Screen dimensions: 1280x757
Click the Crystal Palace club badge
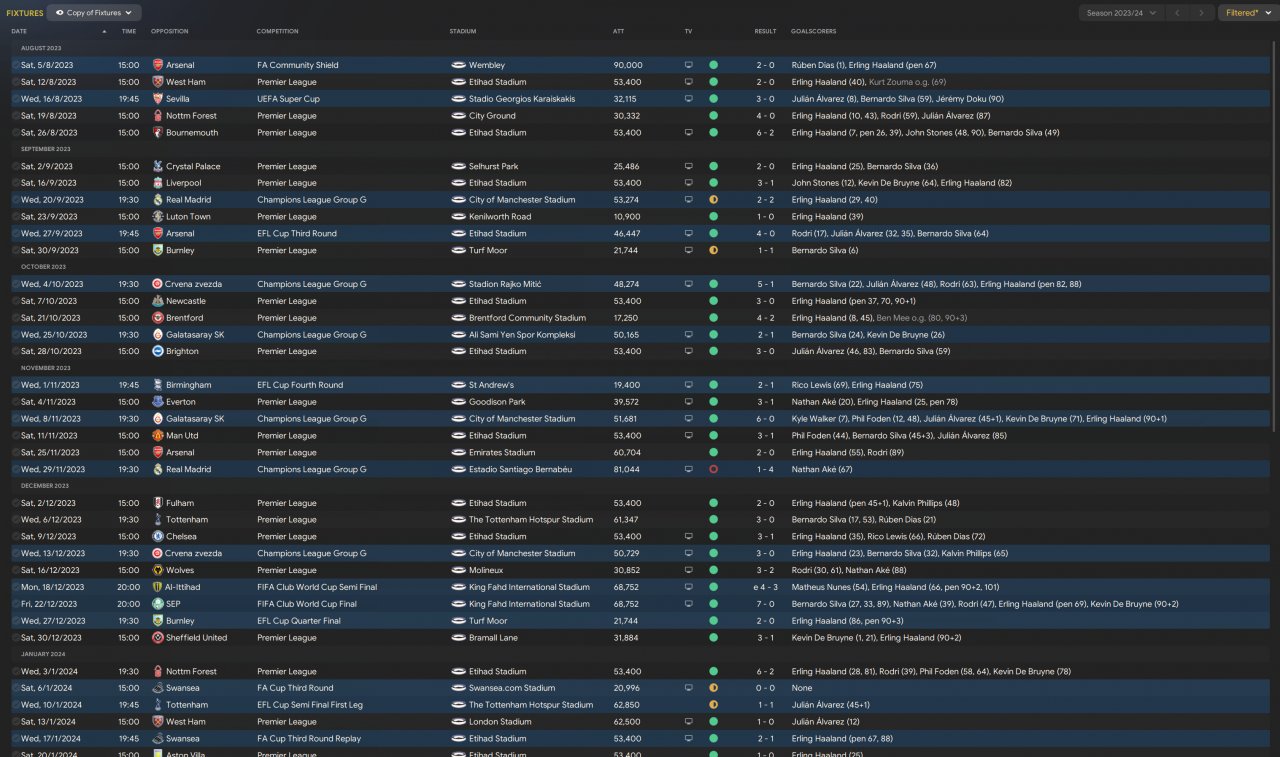158,166
